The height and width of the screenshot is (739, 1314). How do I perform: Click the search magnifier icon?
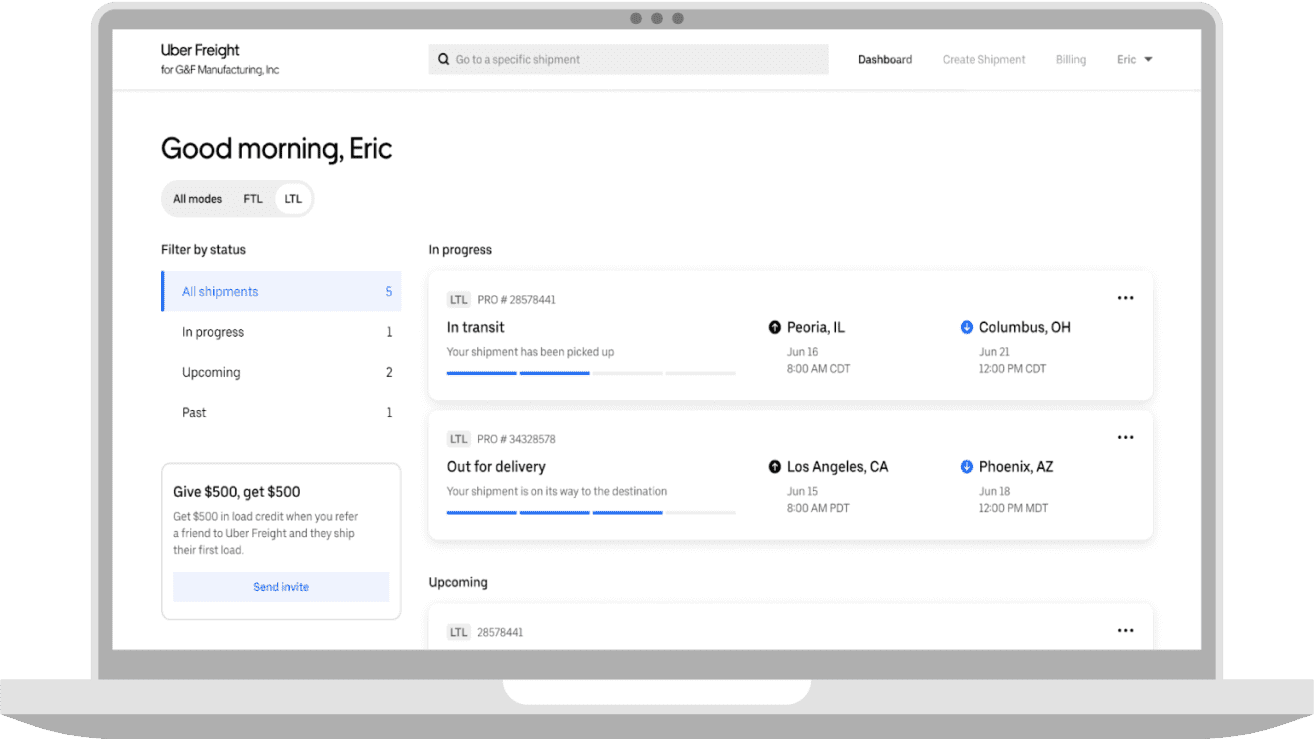click(444, 60)
